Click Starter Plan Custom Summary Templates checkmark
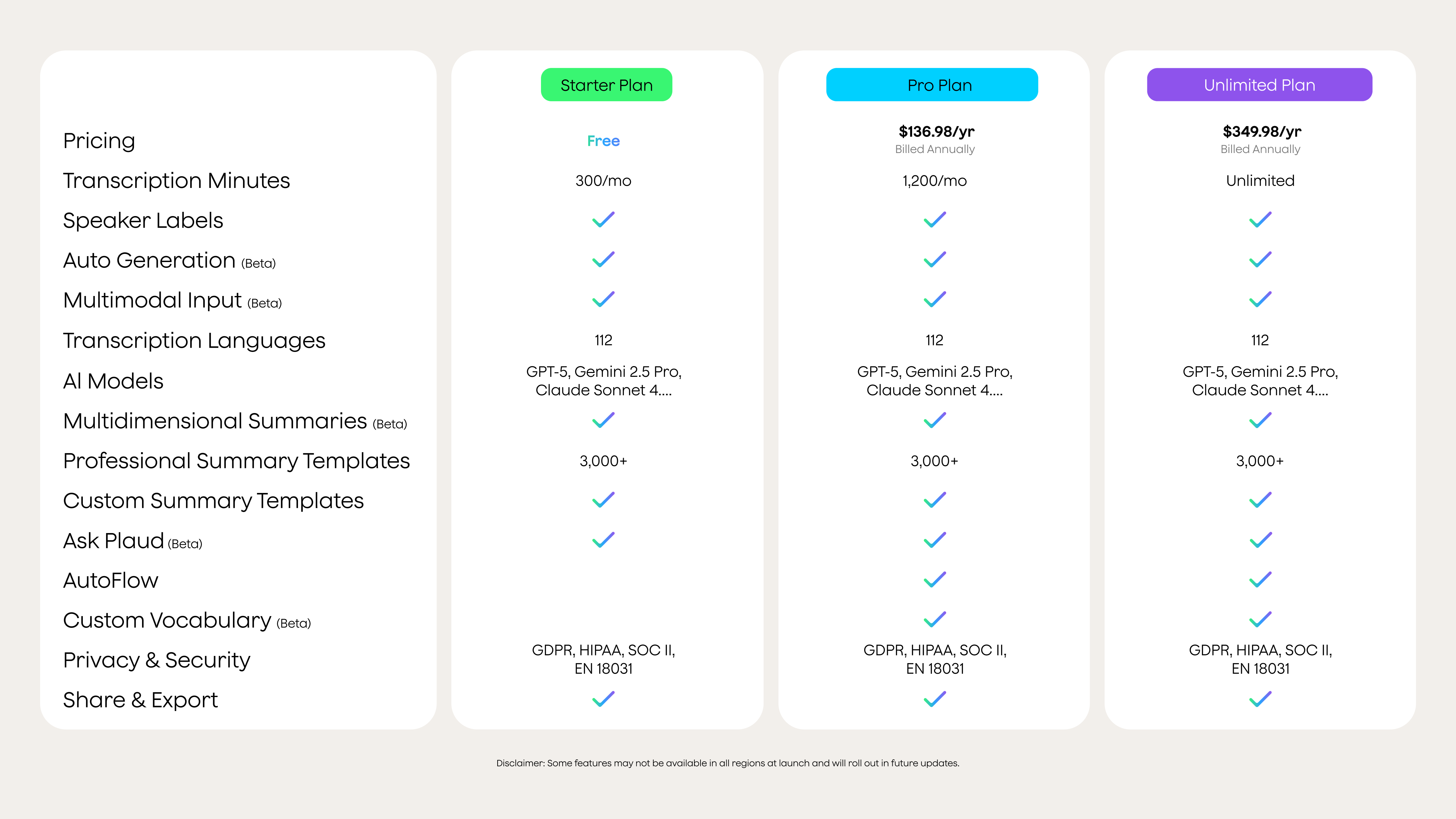Screen dimensions: 1456x819 click(x=603, y=500)
